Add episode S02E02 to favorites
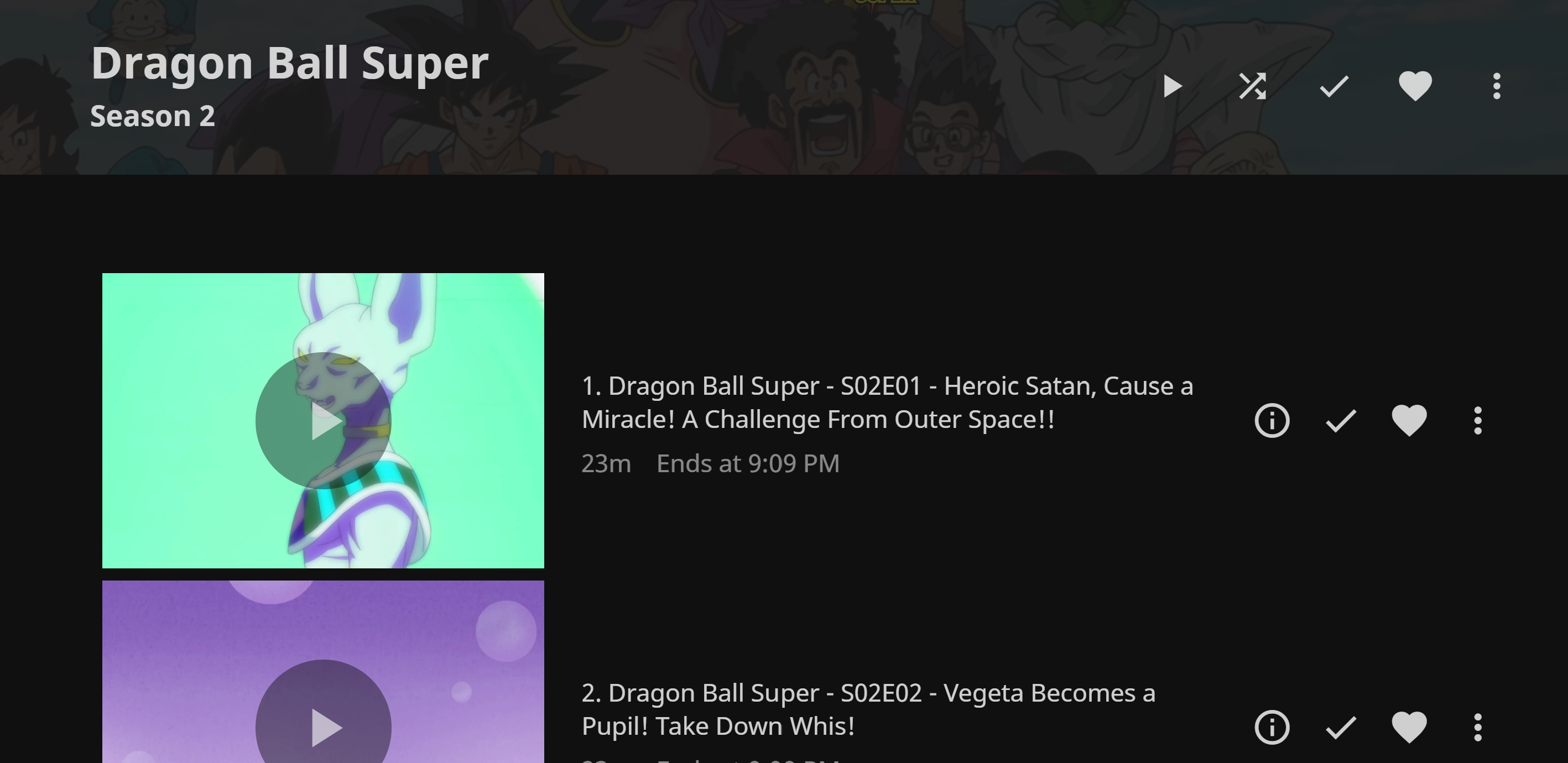The width and height of the screenshot is (1568, 763). point(1409,727)
